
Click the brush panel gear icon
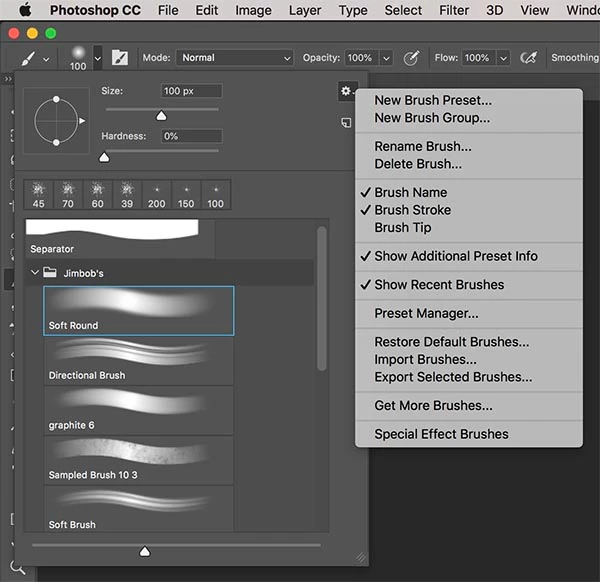tap(346, 91)
